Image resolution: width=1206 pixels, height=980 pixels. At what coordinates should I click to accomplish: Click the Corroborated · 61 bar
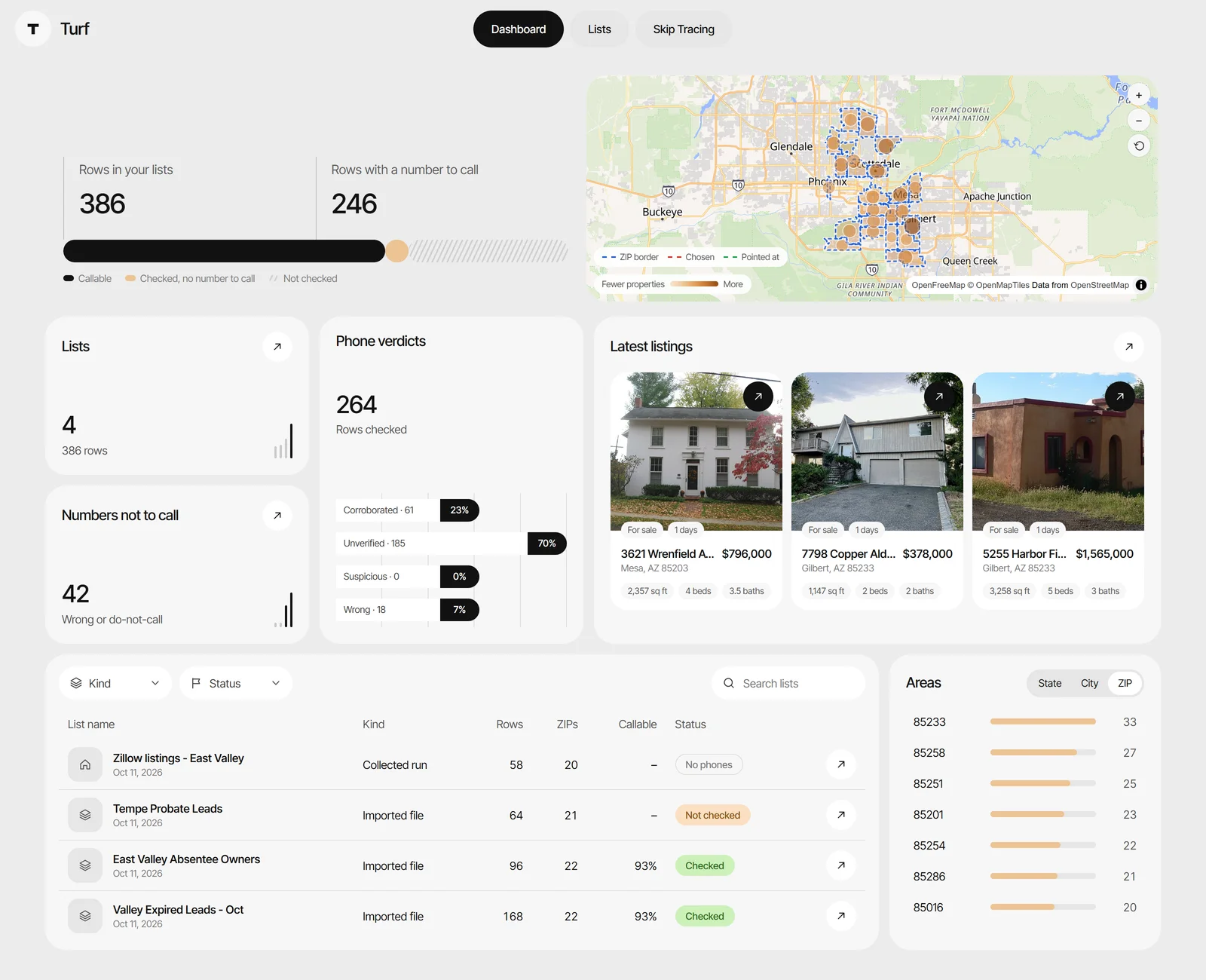point(407,510)
